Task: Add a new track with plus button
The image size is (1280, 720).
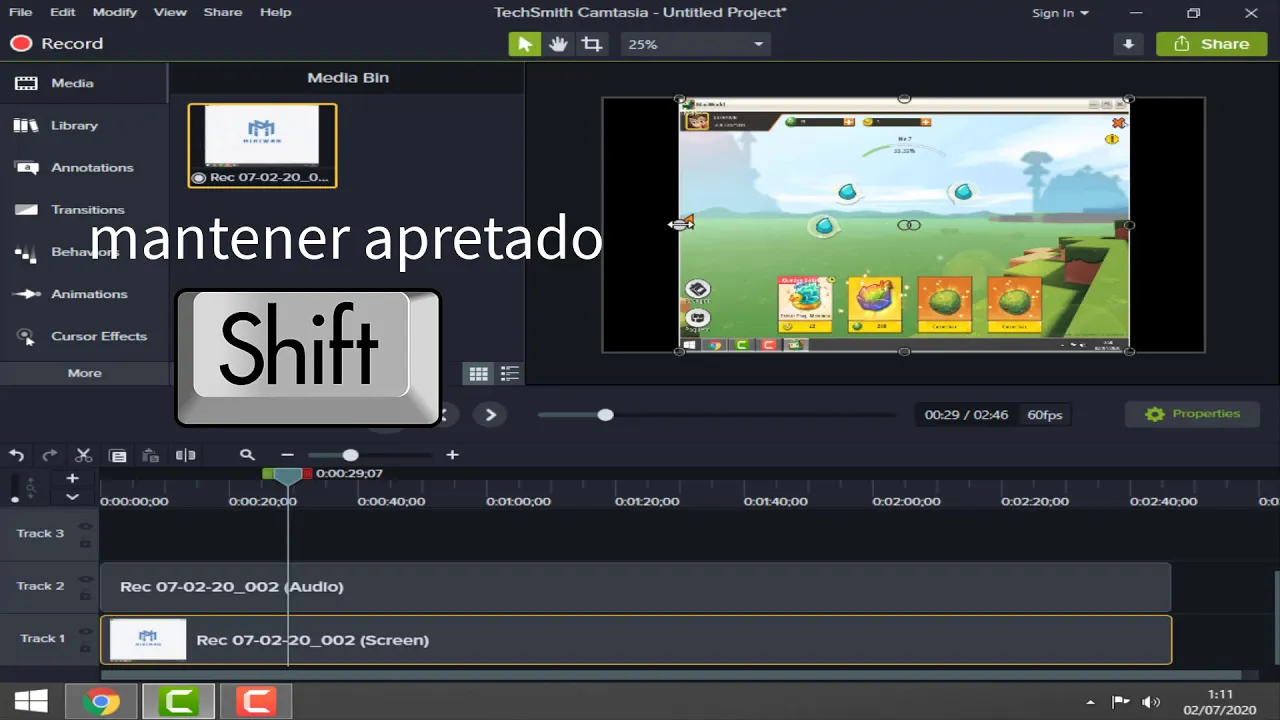Action: click(x=72, y=478)
